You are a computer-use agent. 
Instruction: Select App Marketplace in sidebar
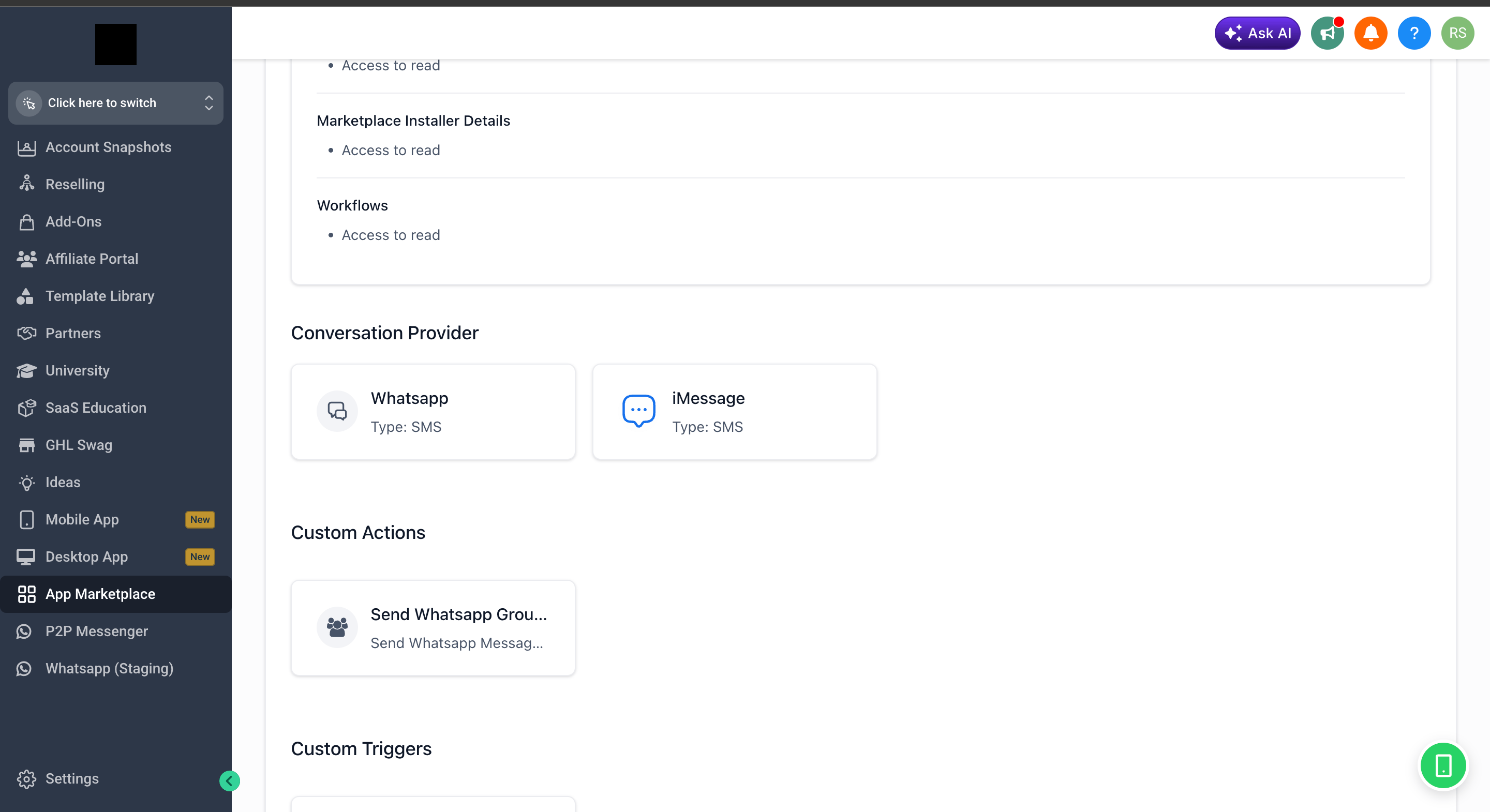click(x=116, y=594)
